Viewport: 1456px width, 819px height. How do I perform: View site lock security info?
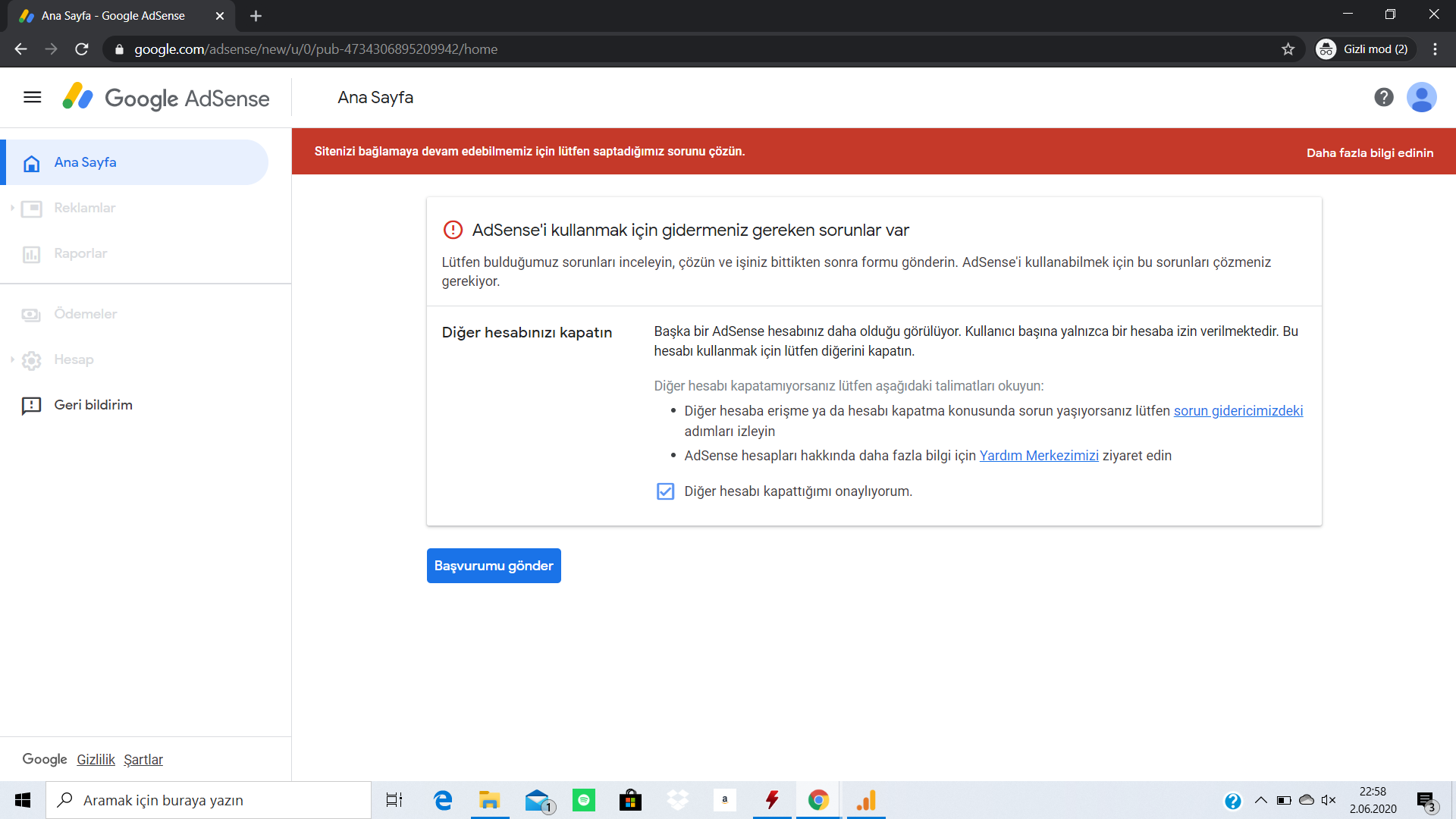119,49
